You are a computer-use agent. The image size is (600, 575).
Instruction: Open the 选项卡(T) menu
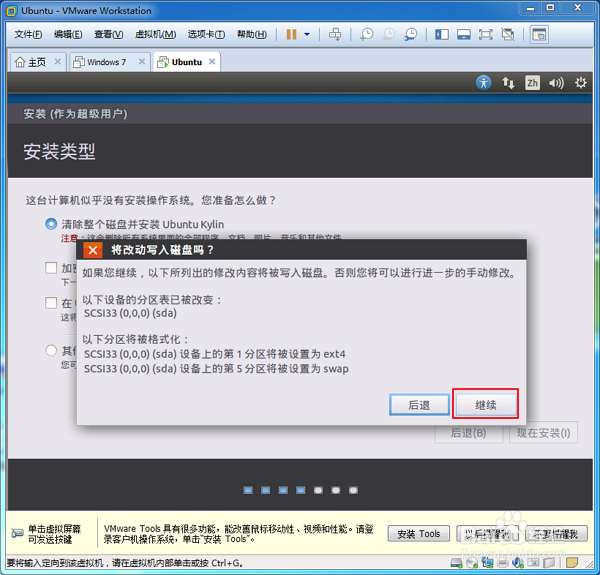coord(206,34)
